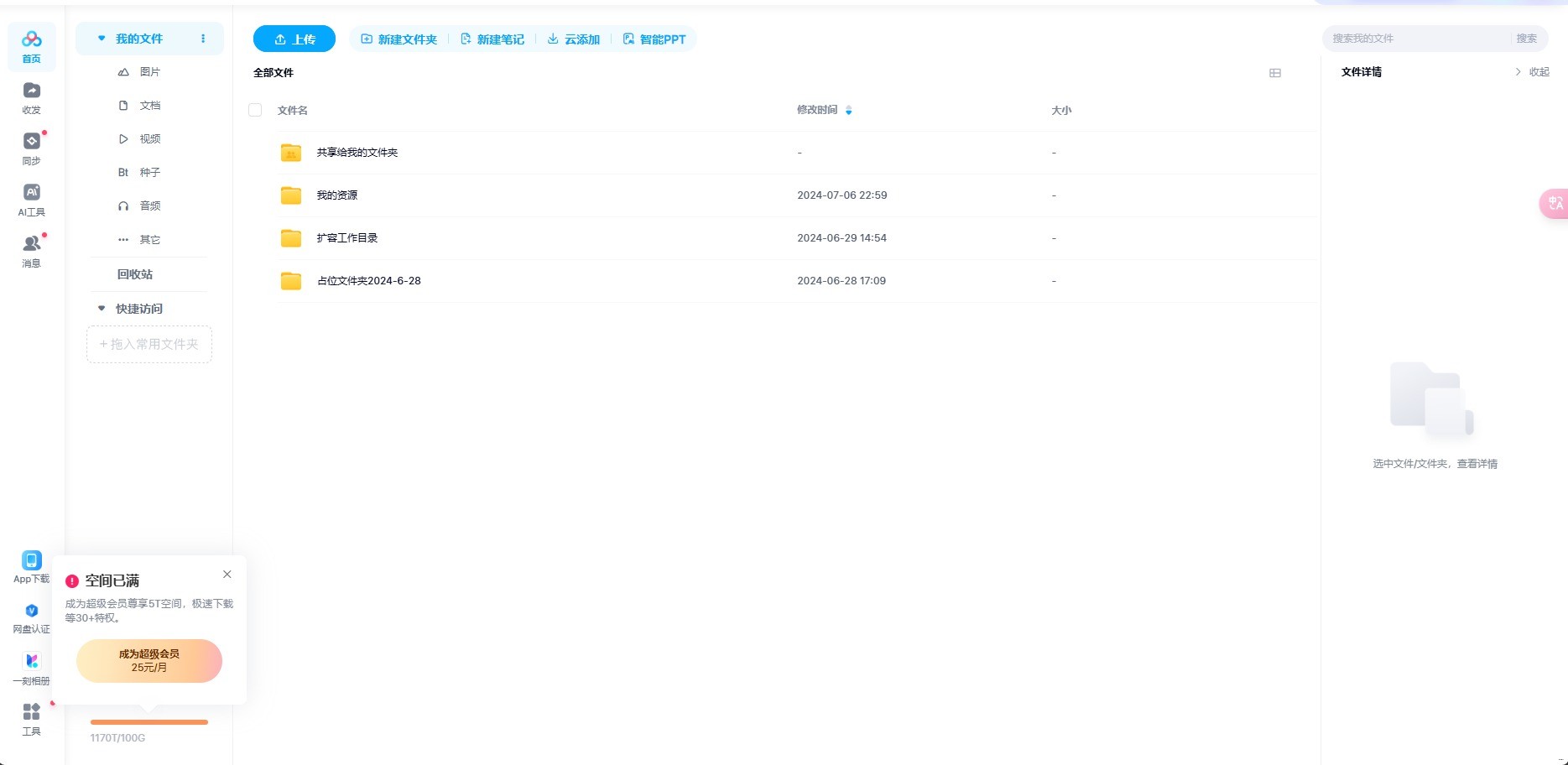Focus the 搜索我的文件 search field
Image resolution: width=1568 pixels, height=765 pixels.
(x=1418, y=39)
